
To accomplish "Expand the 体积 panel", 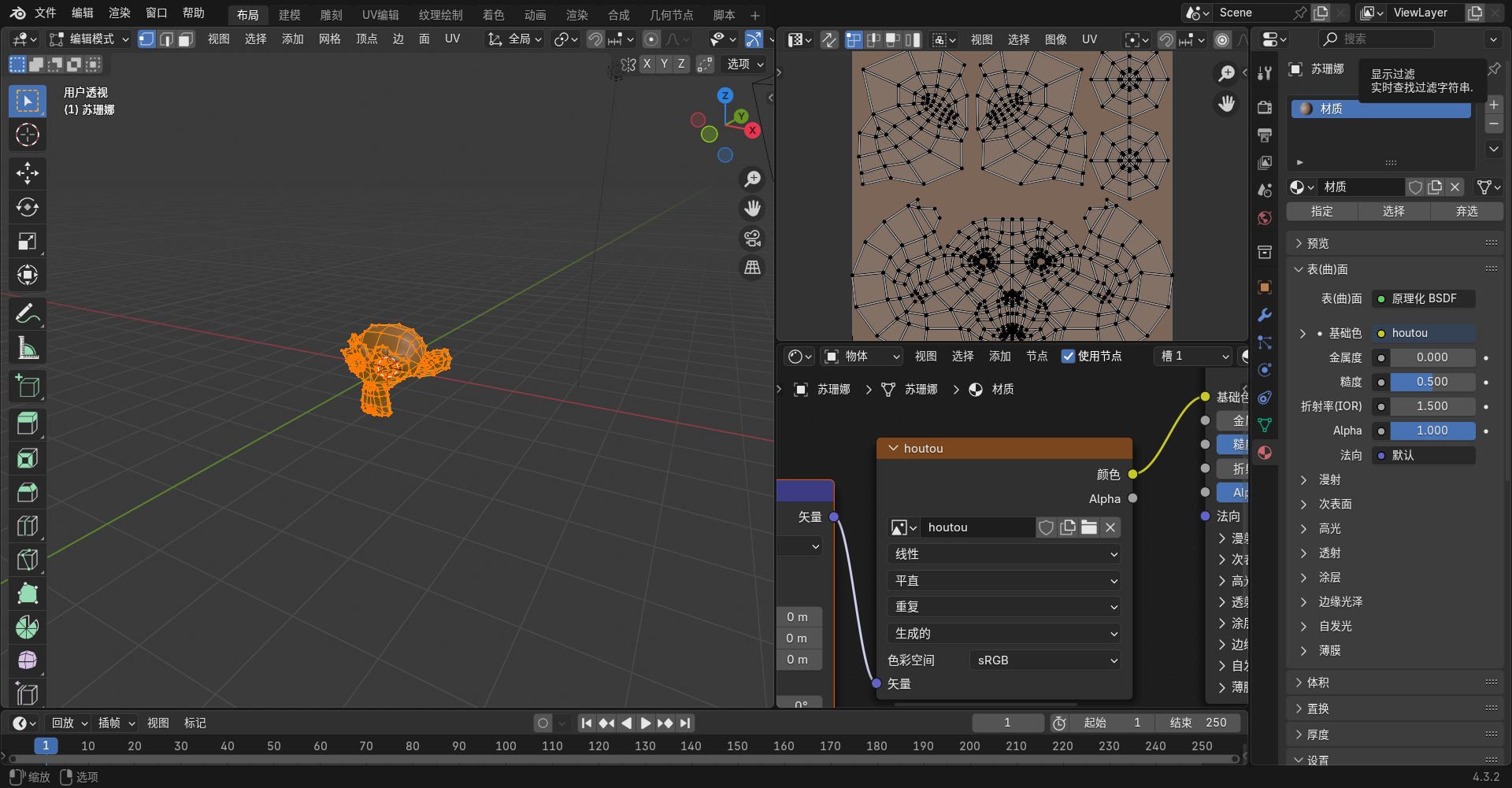I will click(1317, 683).
